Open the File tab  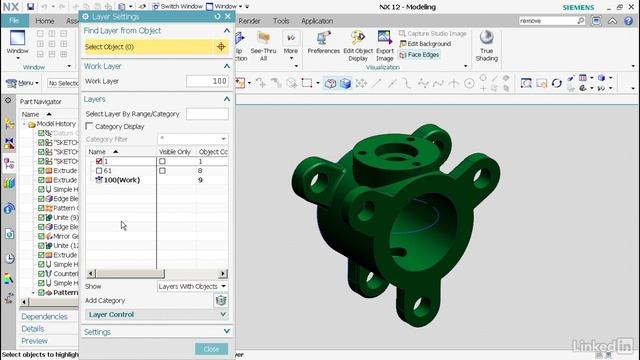click(x=14, y=21)
